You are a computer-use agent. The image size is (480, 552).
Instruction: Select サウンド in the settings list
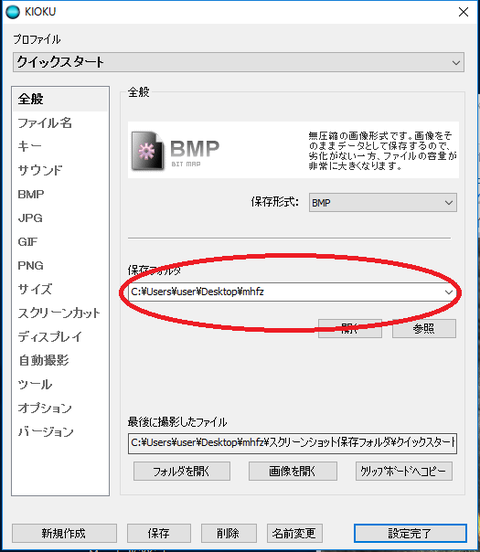click(60, 170)
